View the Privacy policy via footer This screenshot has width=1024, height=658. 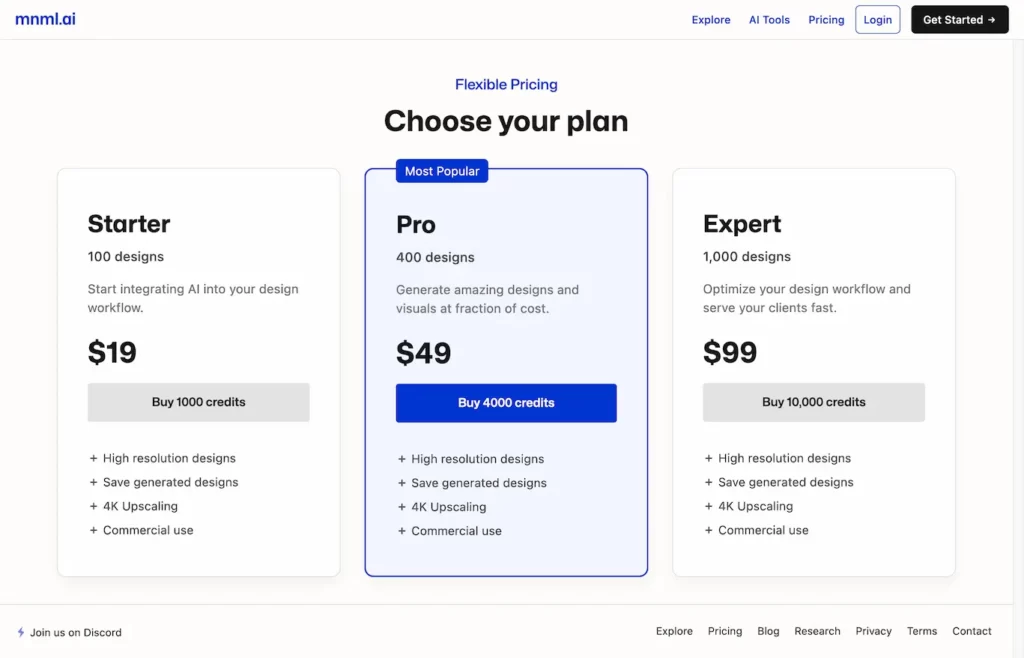pos(873,631)
